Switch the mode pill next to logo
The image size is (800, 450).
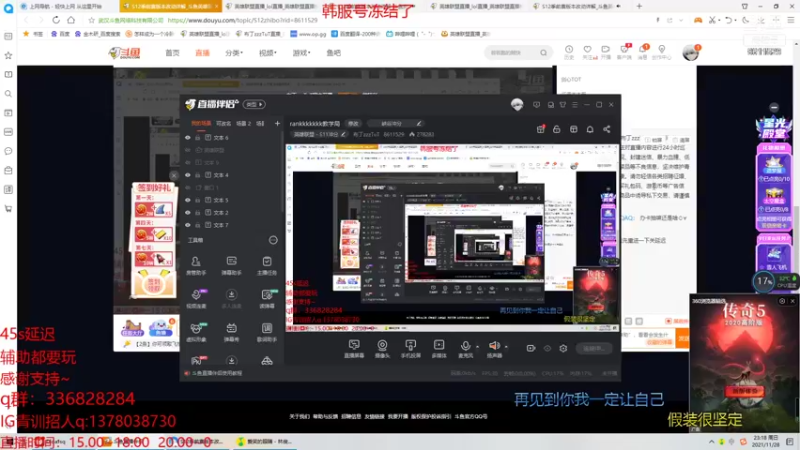(x=254, y=104)
